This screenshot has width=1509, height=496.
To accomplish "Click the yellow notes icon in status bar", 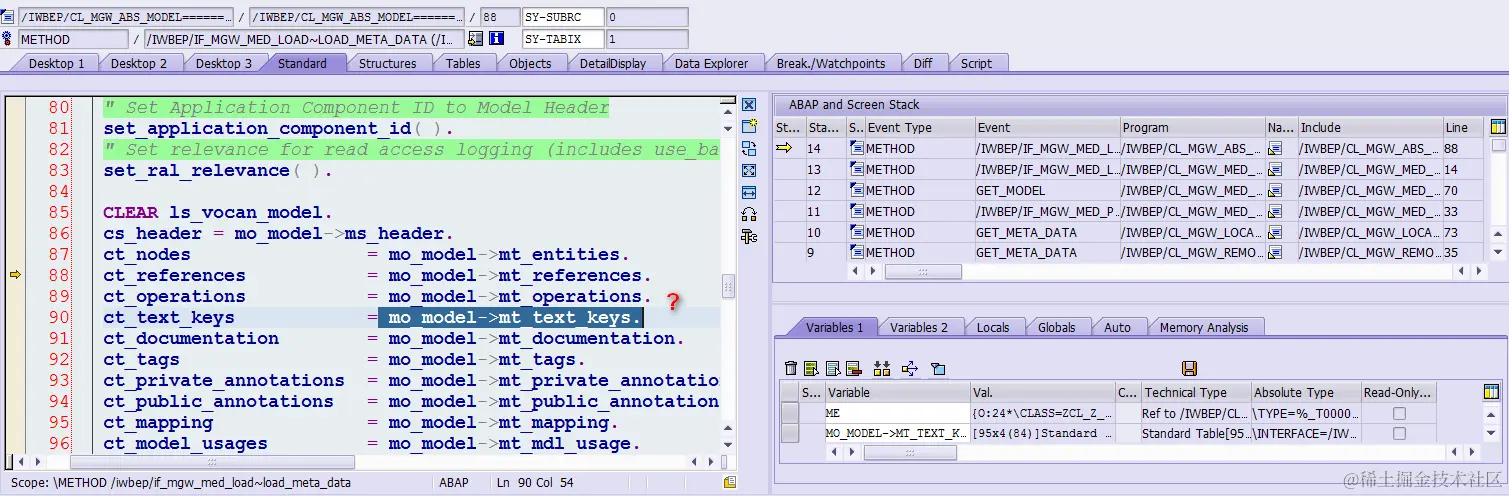I will [x=730, y=482].
